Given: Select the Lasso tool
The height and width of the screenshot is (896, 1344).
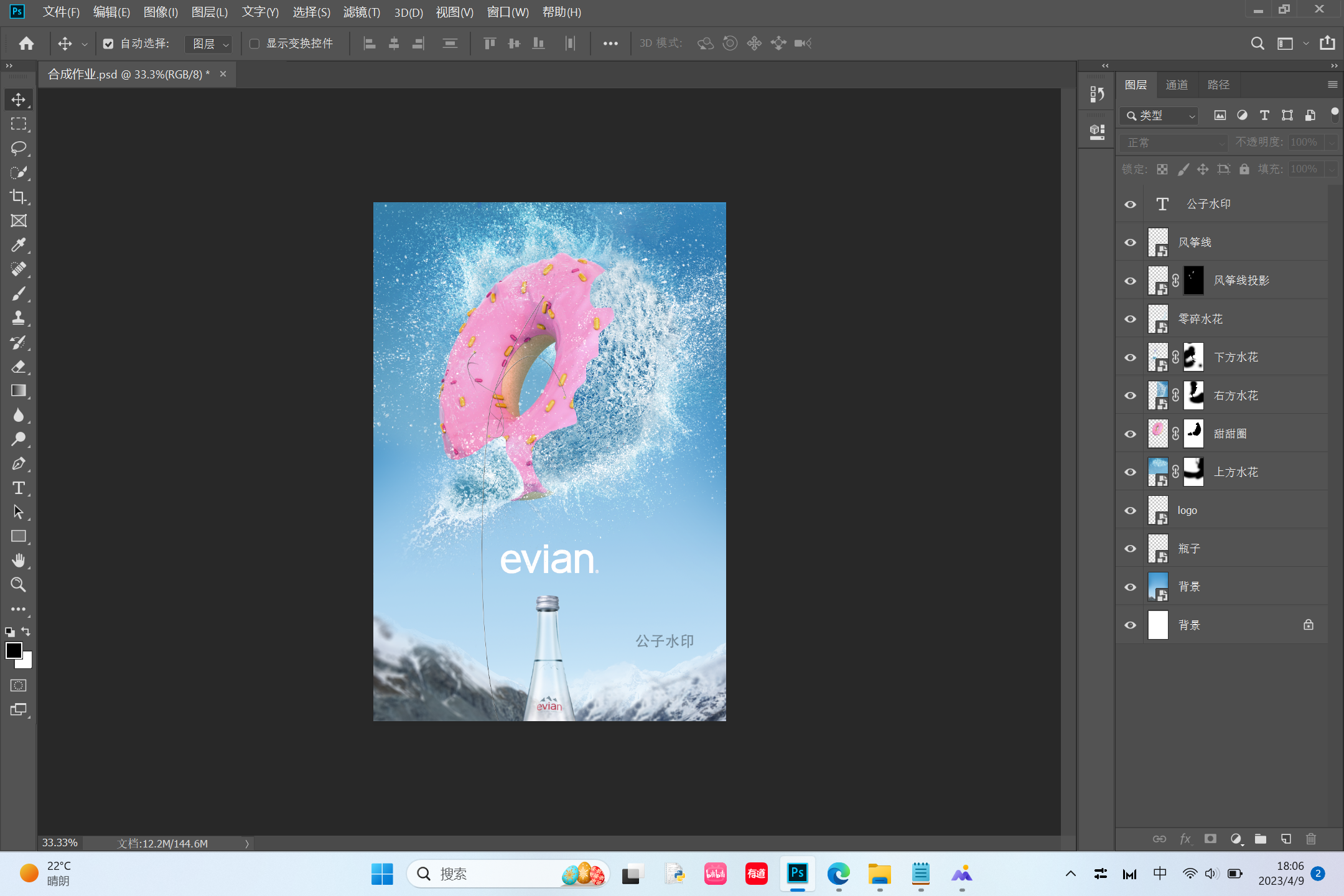Looking at the screenshot, I should pos(19,148).
